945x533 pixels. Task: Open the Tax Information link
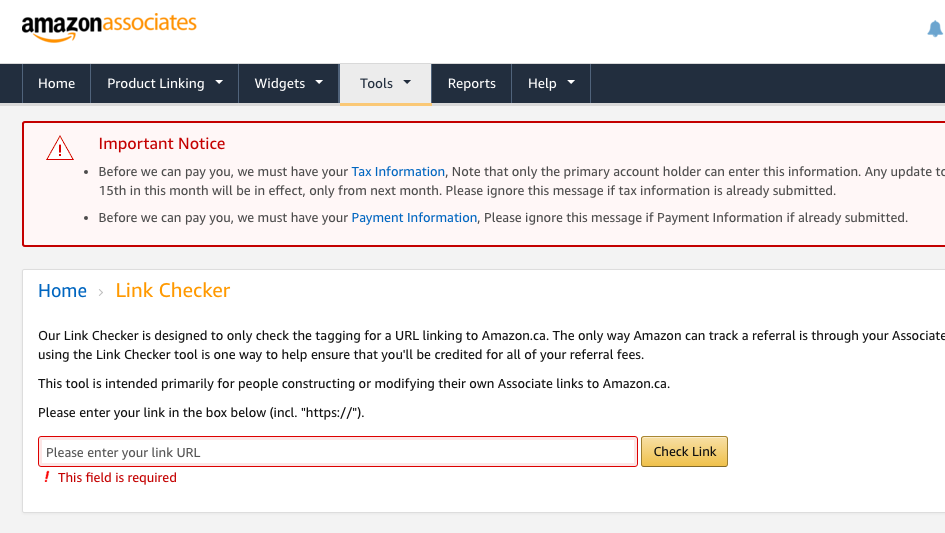[x=398, y=172]
